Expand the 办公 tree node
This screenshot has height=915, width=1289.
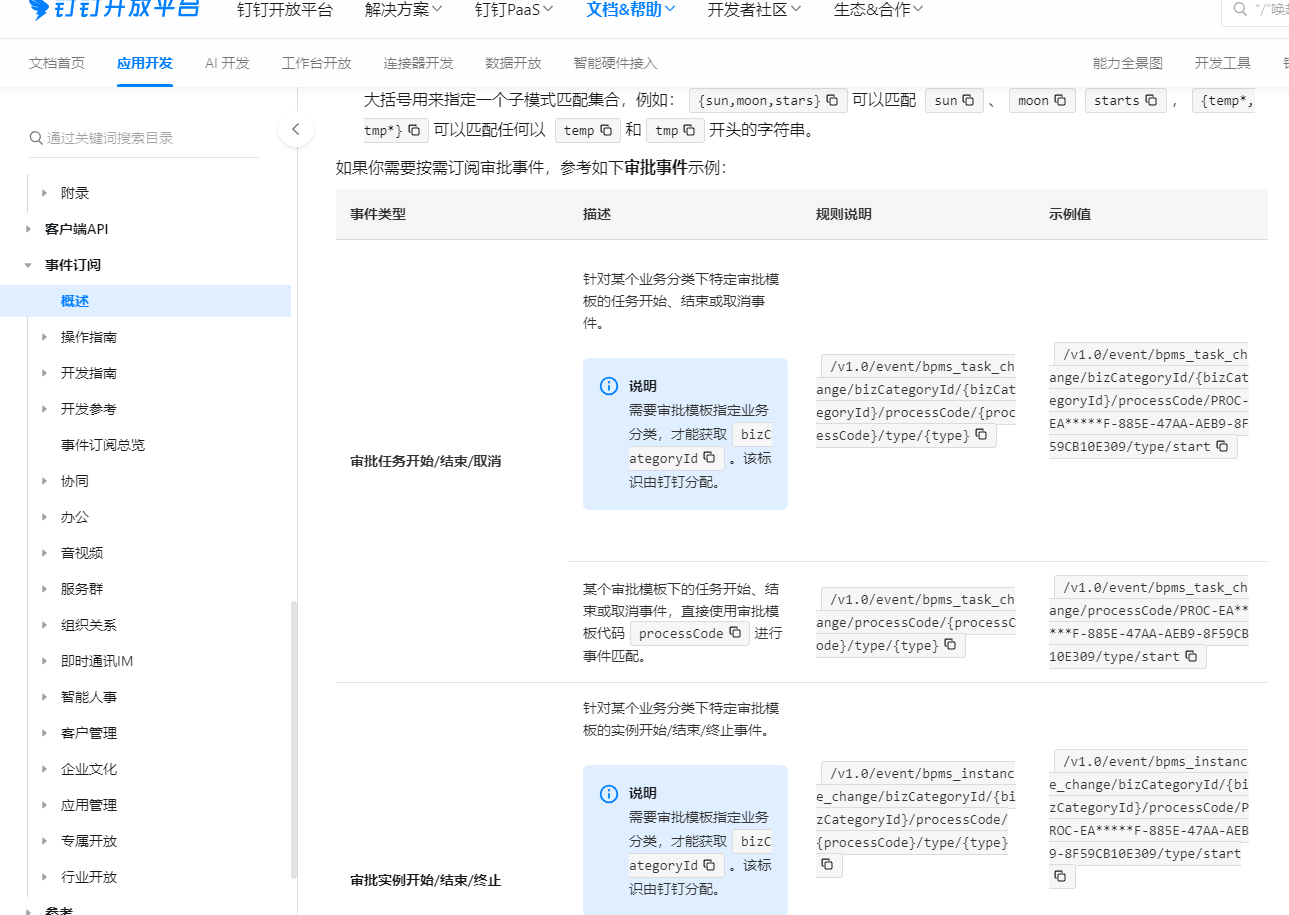coord(44,517)
